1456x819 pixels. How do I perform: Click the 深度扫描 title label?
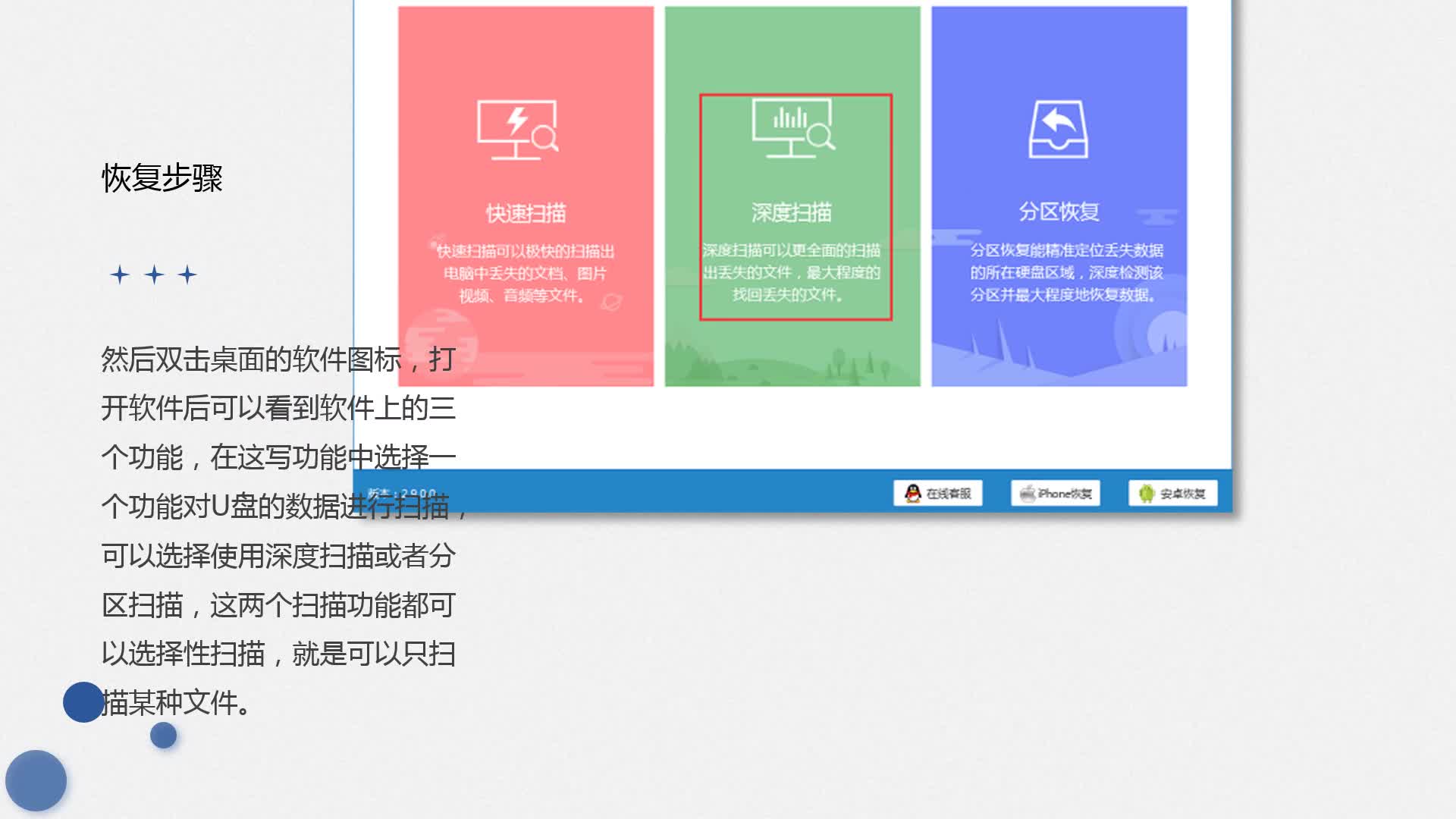pos(793,212)
